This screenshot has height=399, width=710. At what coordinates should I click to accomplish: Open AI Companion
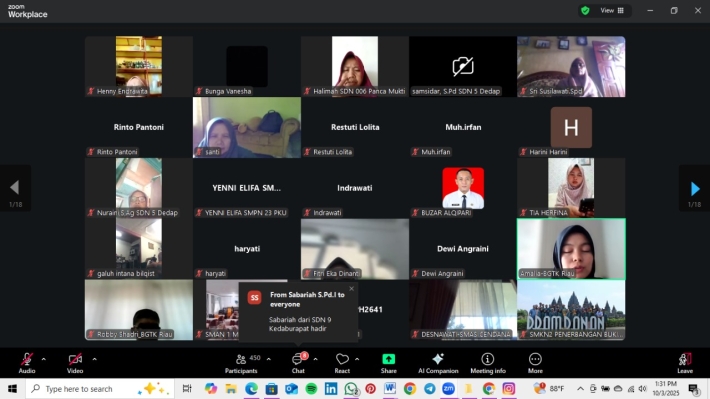[438, 363]
